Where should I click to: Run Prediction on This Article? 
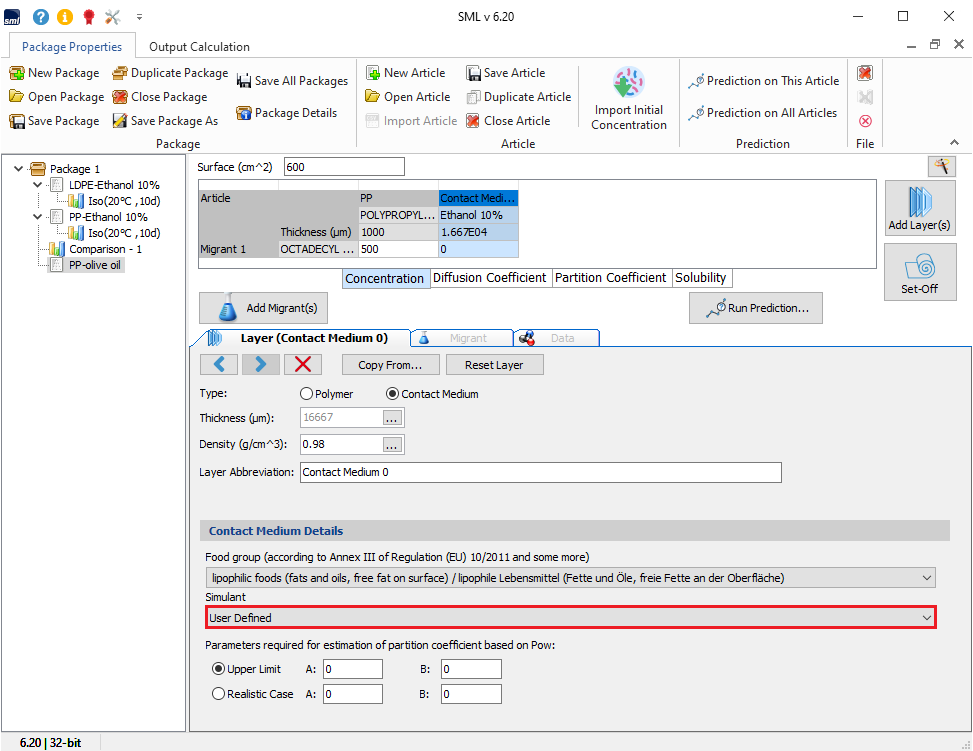click(x=696, y=81)
